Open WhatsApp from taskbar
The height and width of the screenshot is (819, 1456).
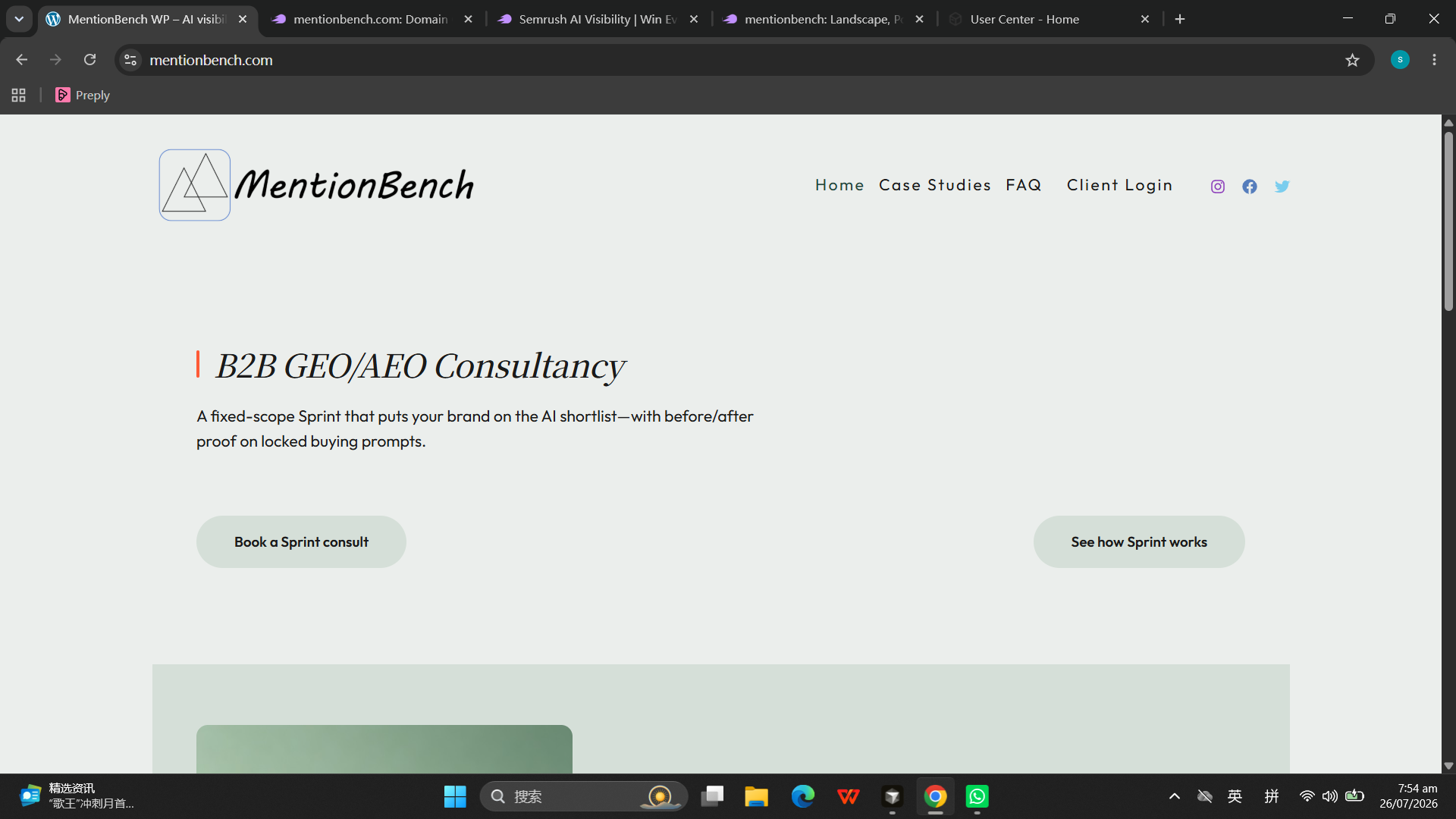977,796
